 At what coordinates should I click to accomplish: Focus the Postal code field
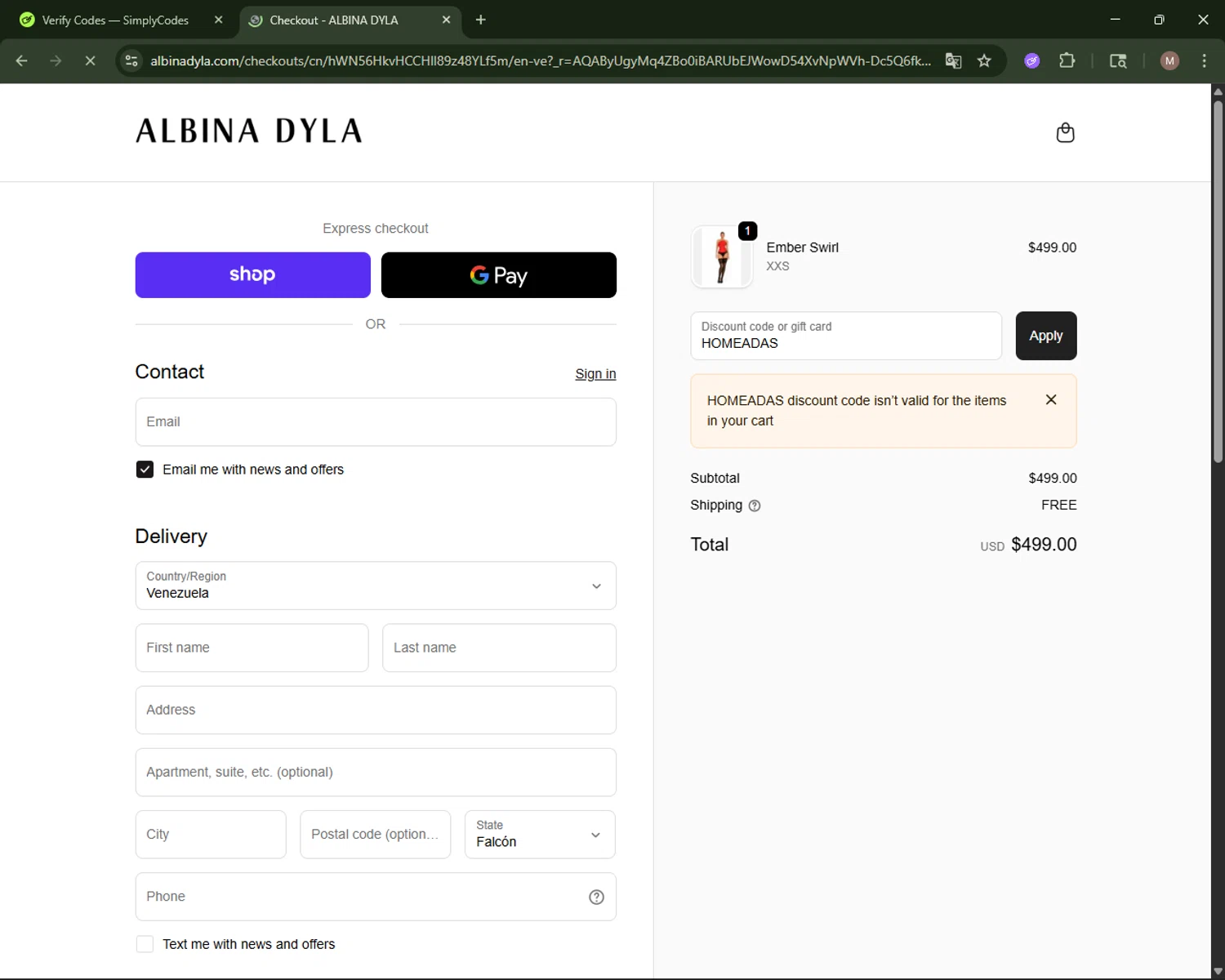click(375, 835)
